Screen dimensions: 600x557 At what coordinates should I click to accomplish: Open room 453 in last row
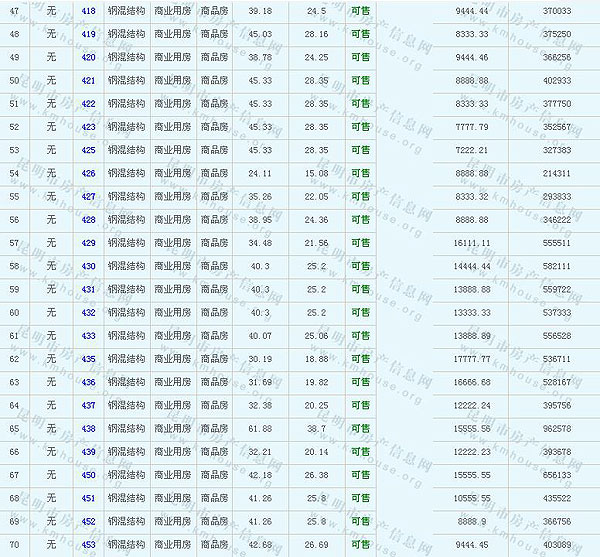tap(89, 545)
